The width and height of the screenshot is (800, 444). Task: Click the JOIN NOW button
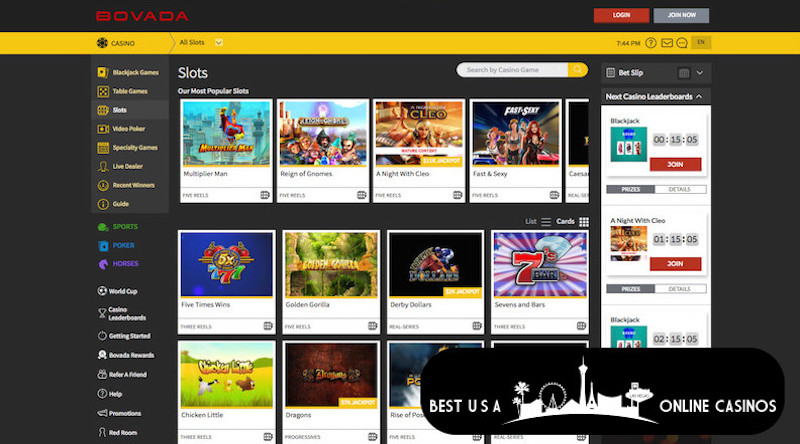click(x=681, y=15)
